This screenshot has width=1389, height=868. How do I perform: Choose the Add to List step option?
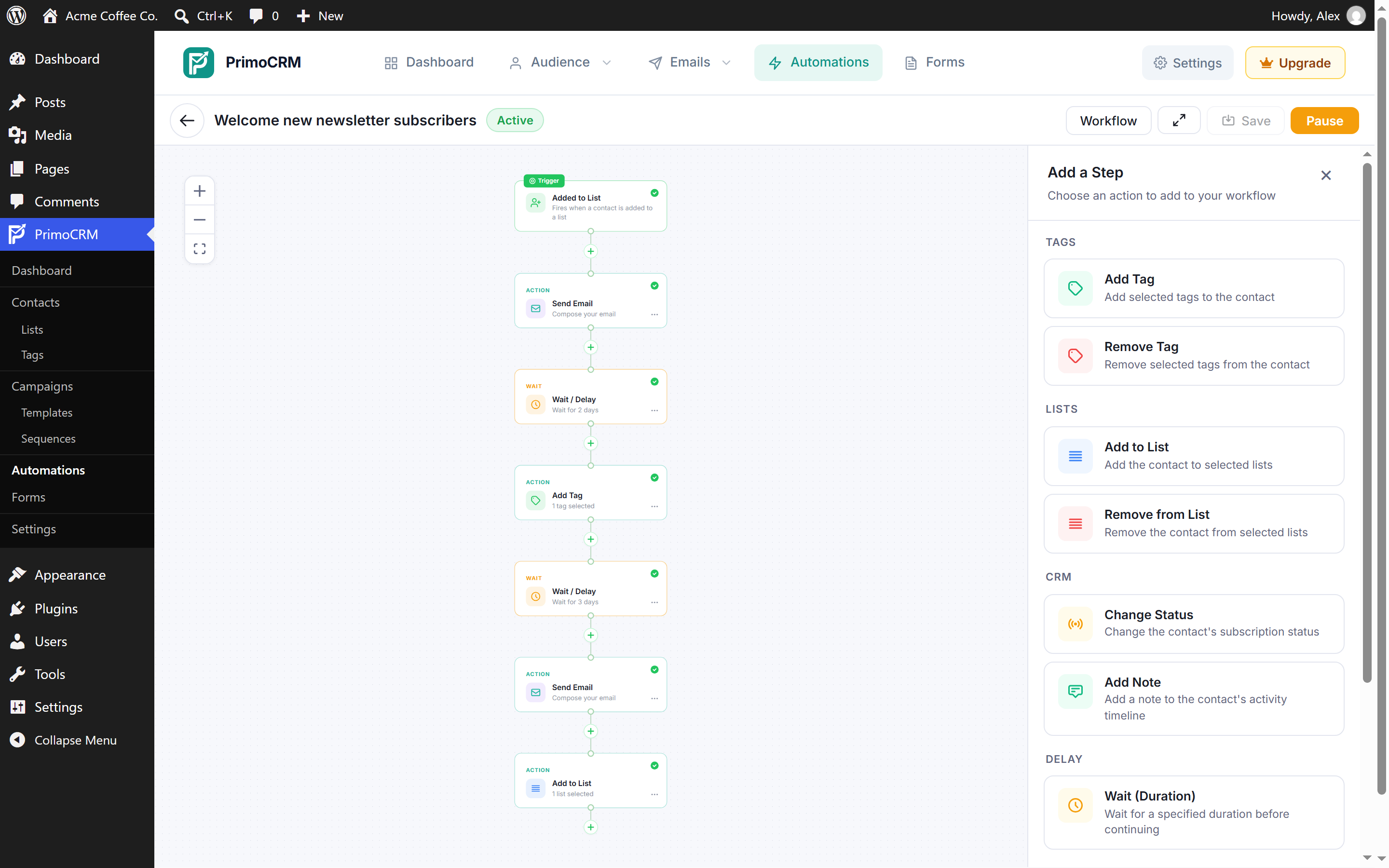click(x=1193, y=456)
